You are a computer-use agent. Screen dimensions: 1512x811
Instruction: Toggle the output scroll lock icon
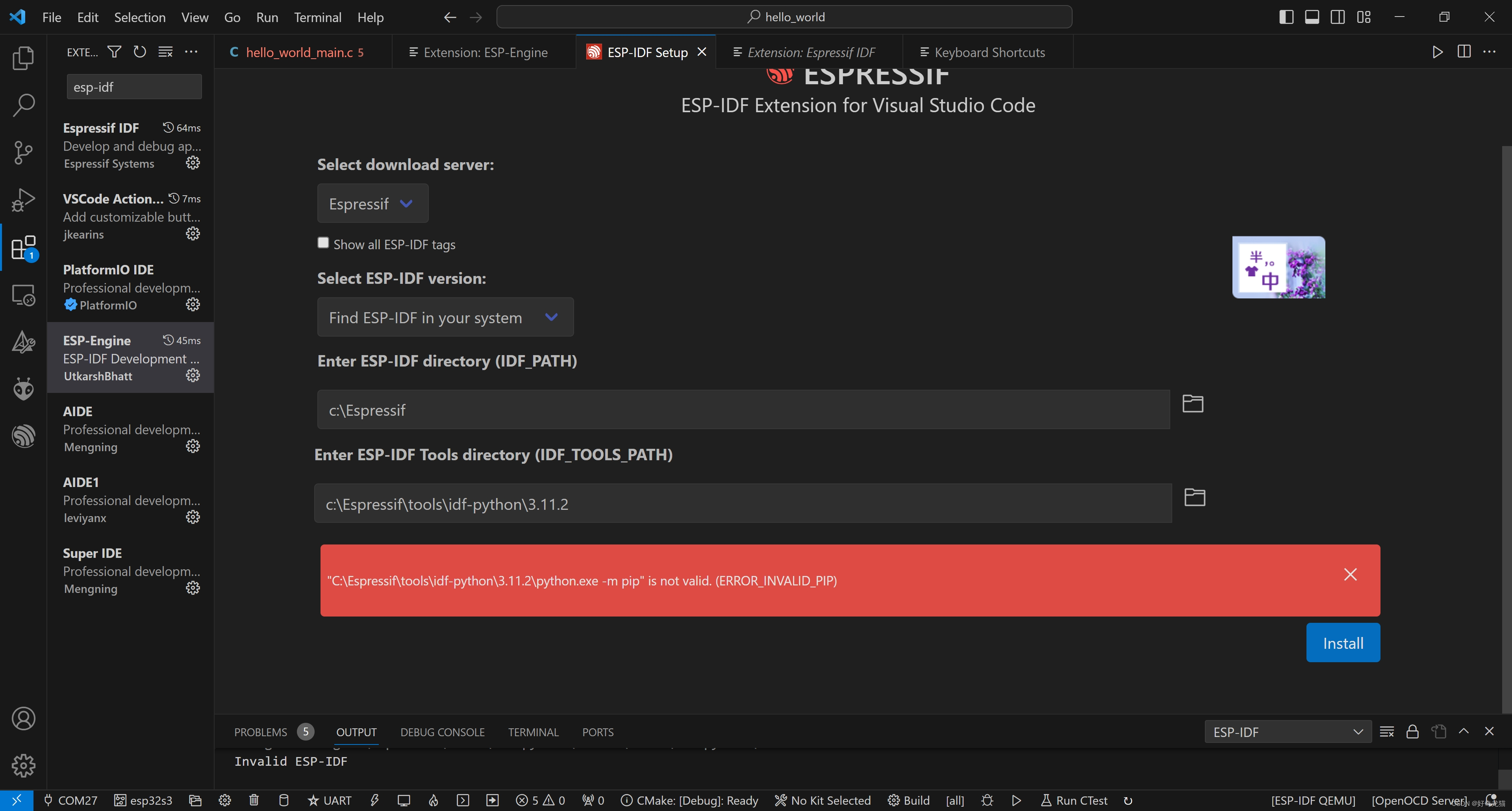point(1412,732)
